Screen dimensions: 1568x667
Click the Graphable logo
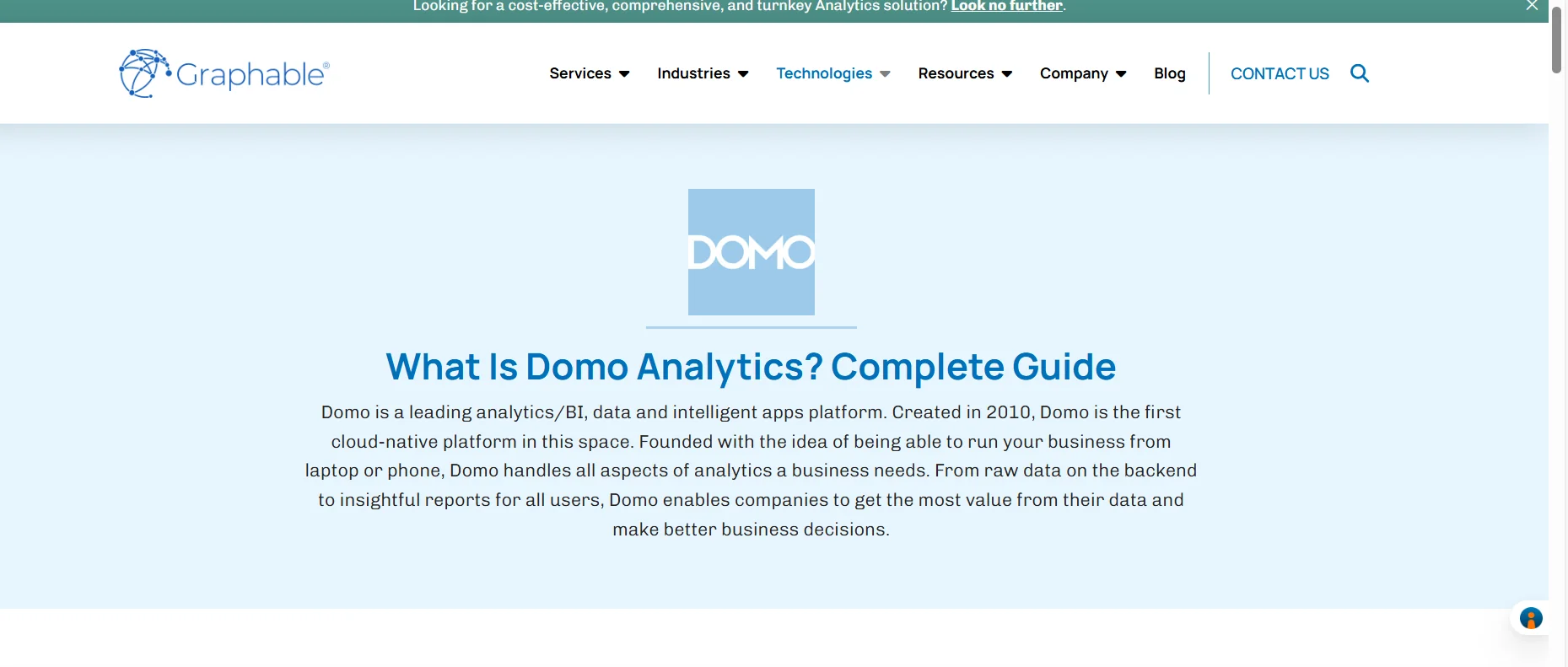223,73
